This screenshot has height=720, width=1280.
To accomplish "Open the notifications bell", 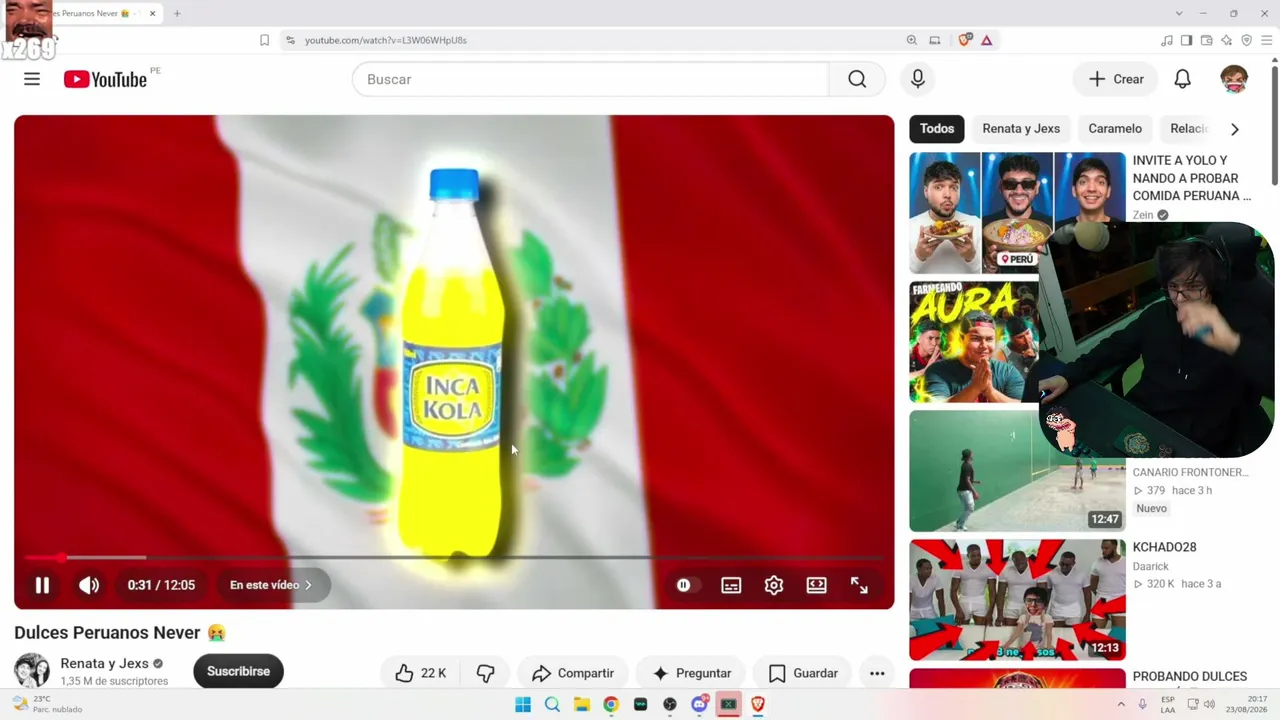I will (1182, 79).
